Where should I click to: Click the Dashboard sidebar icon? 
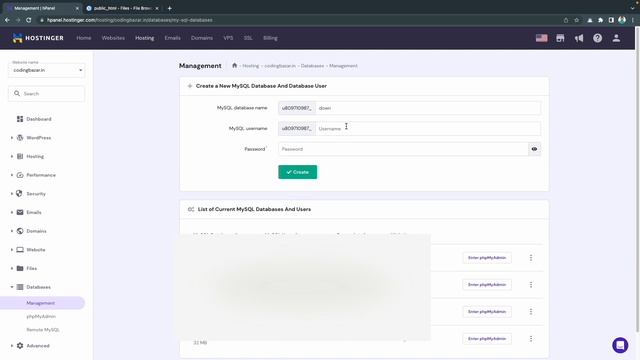point(20,119)
